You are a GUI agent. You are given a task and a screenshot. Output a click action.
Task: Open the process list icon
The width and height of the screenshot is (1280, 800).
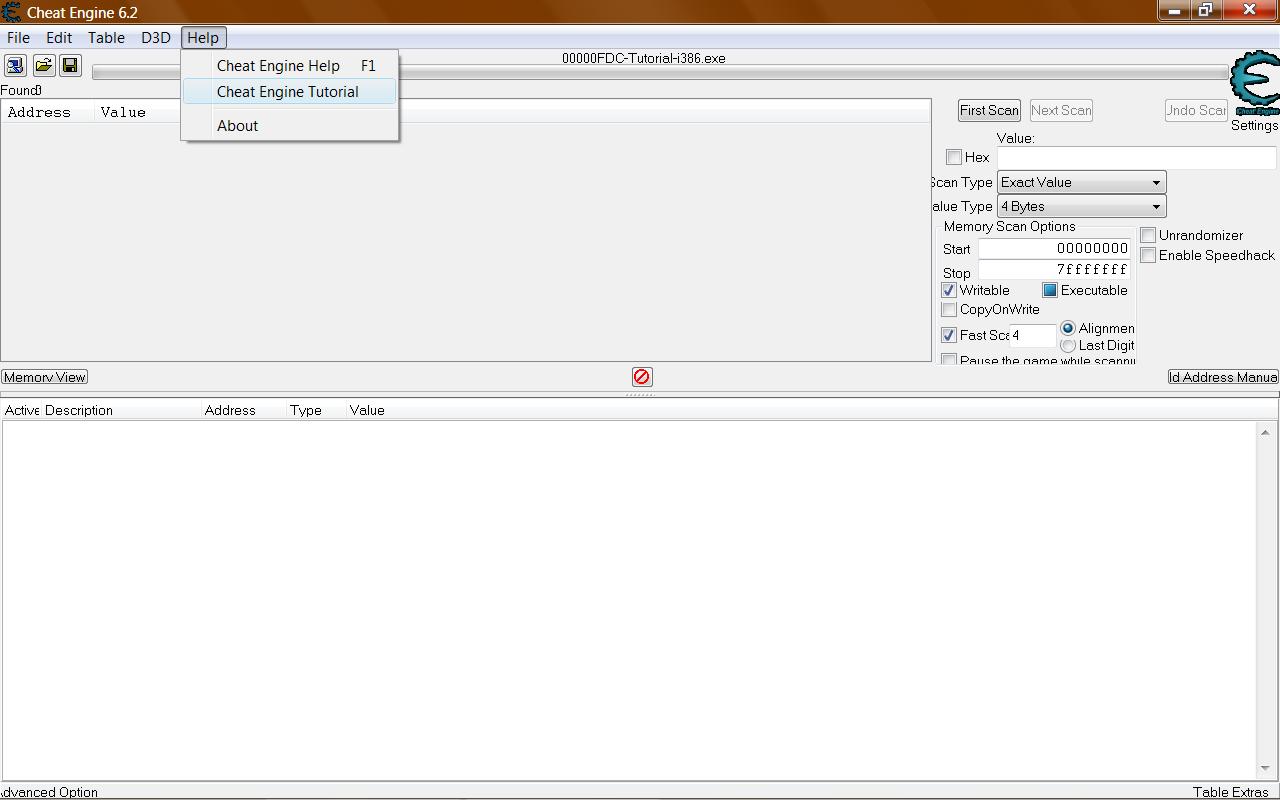(x=15, y=66)
